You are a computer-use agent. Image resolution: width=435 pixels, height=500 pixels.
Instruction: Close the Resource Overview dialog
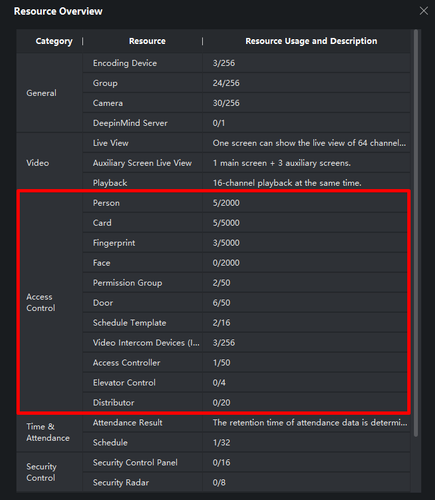pyautogui.click(x=424, y=11)
